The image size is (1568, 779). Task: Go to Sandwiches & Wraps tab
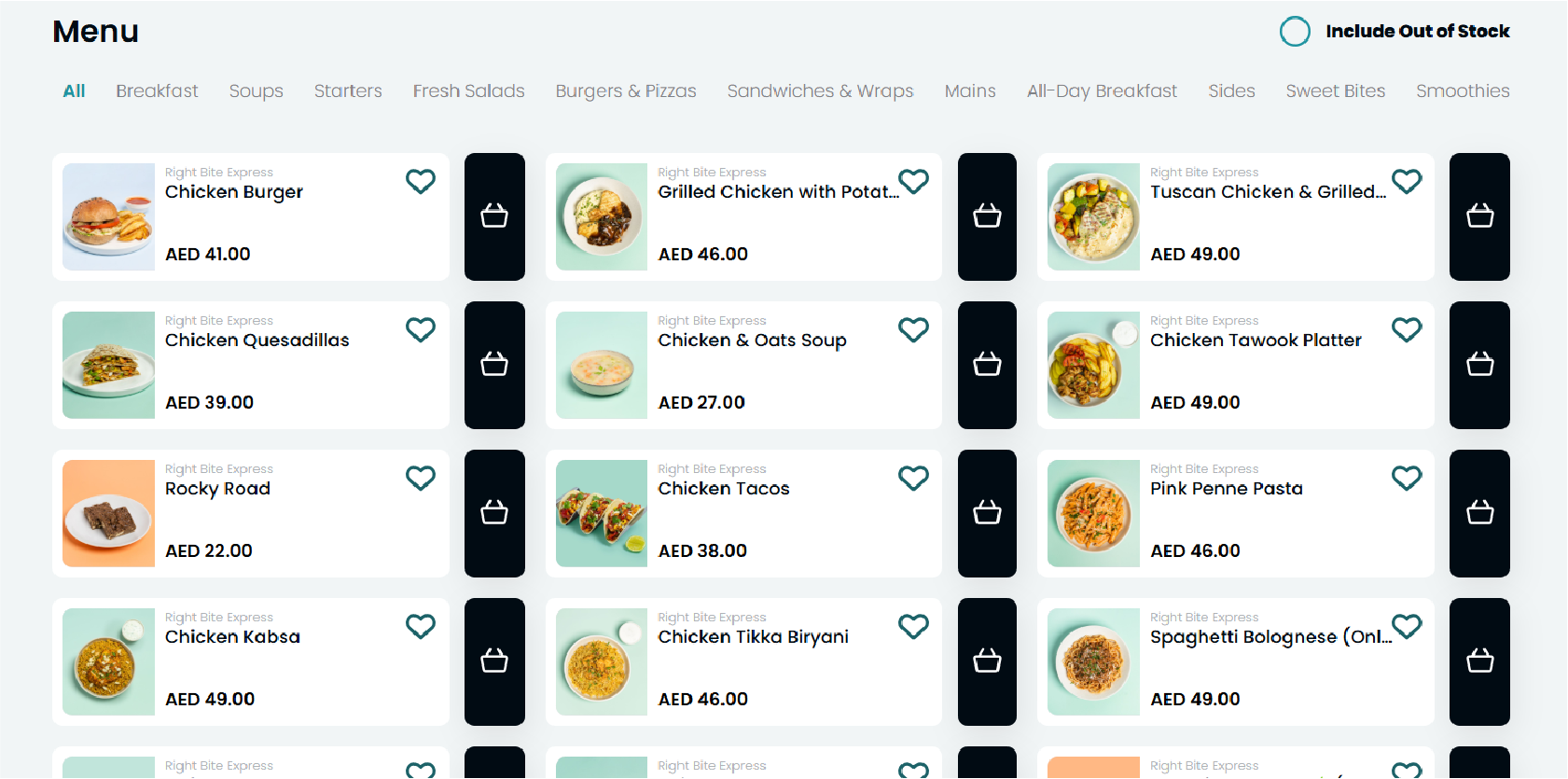(820, 91)
